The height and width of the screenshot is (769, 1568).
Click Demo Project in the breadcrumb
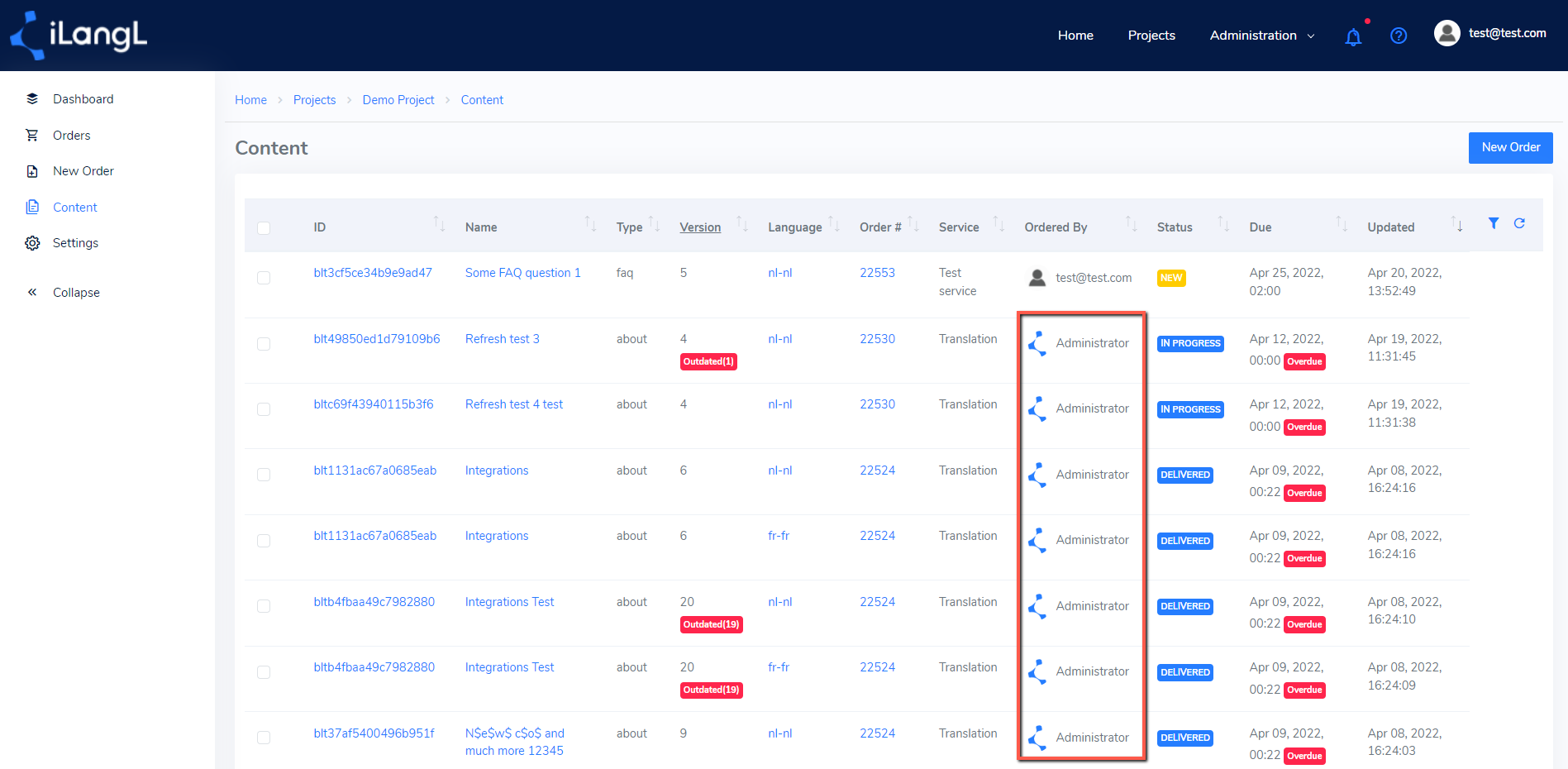(398, 100)
